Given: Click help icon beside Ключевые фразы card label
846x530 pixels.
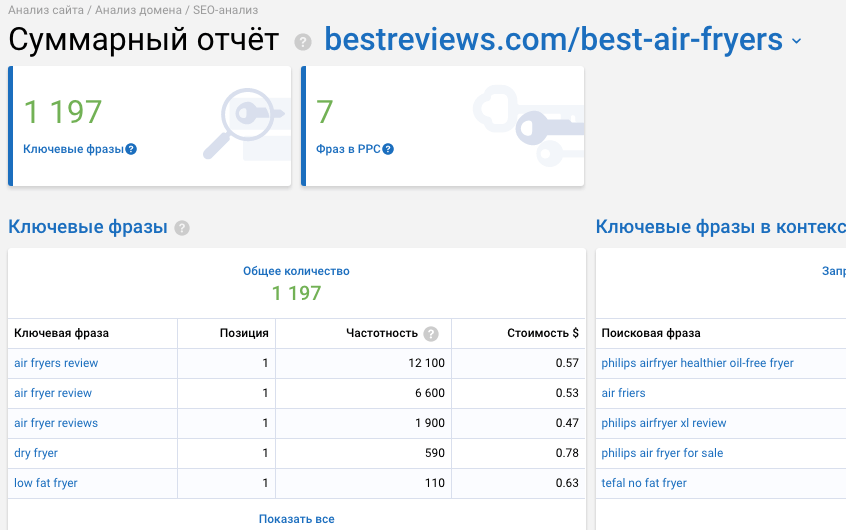Looking at the screenshot, I should (x=131, y=150).
